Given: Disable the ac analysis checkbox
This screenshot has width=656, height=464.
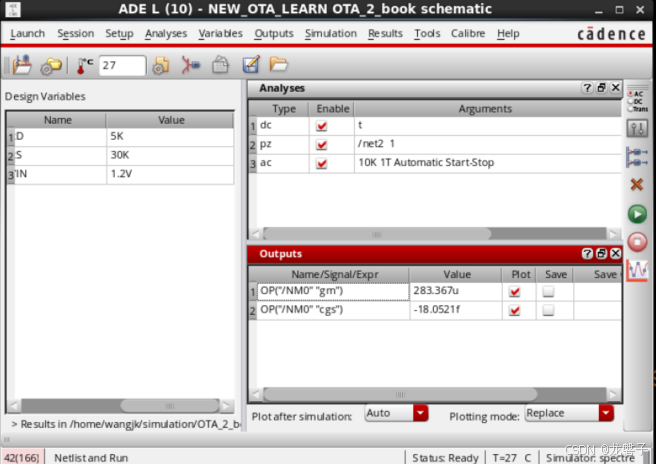Looking at the screenshot, I should (321, 163).
